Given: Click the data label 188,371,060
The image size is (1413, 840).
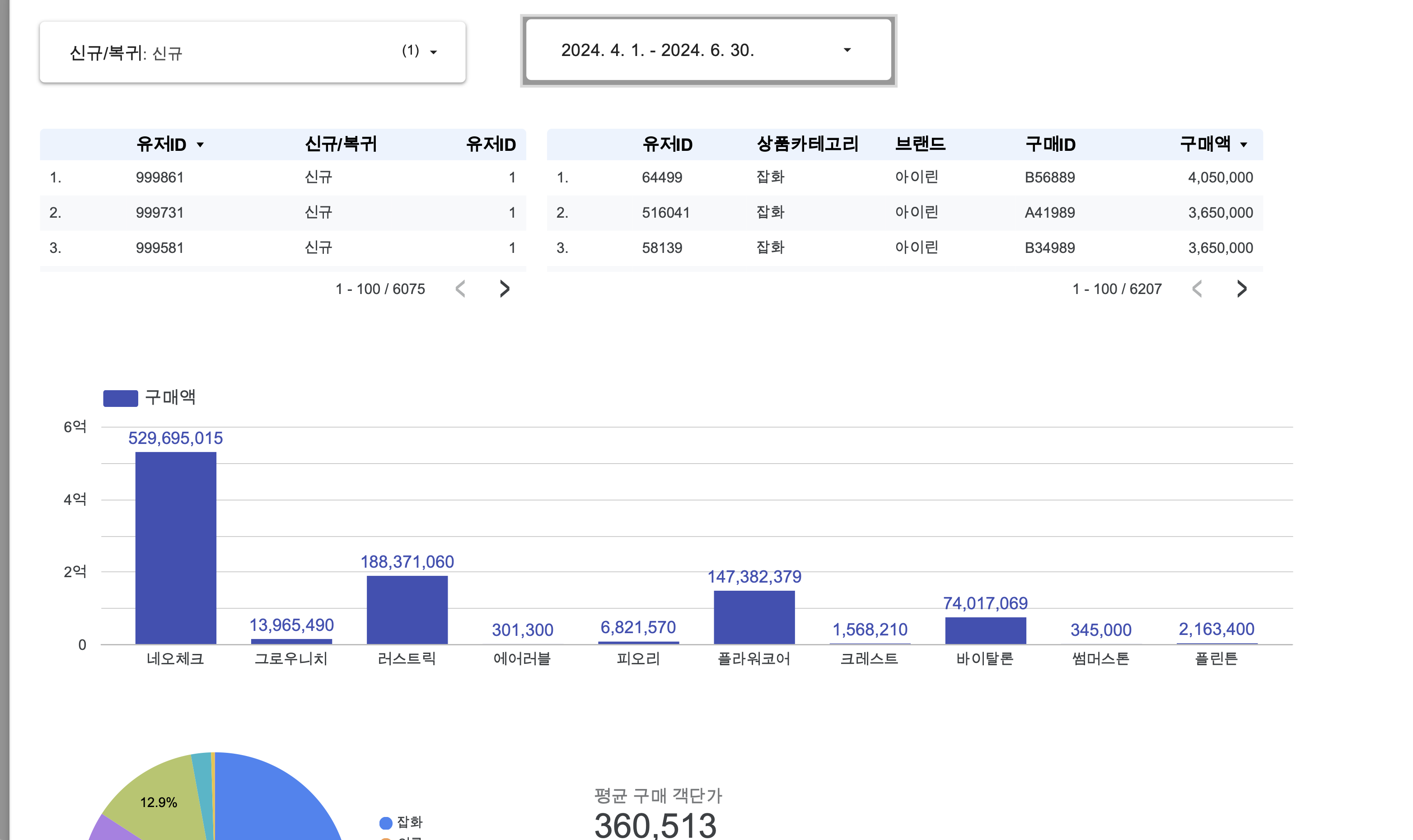Looking at the screenshot, I should 407,562.
